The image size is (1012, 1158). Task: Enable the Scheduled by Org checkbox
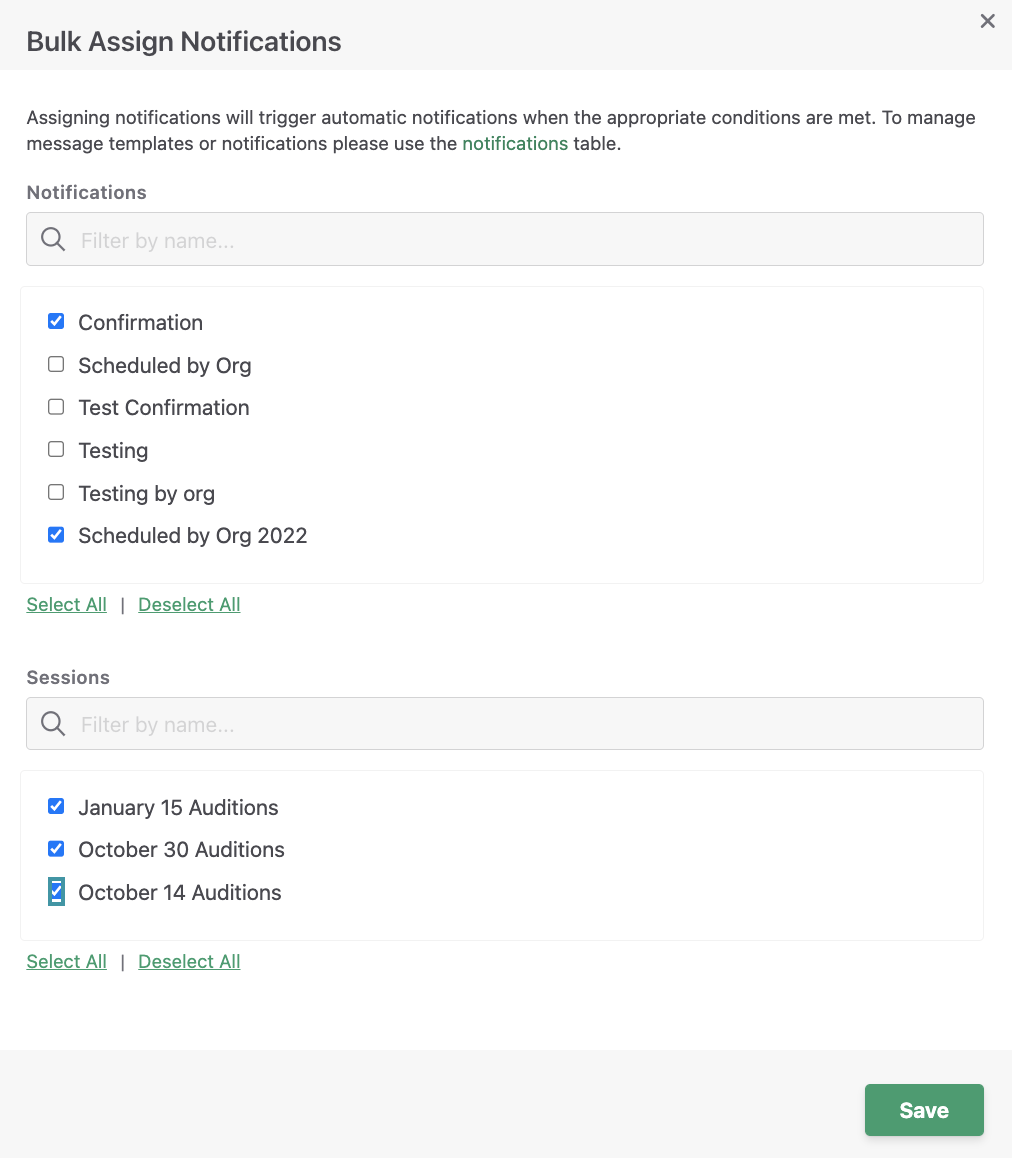[x=56, y=364]
